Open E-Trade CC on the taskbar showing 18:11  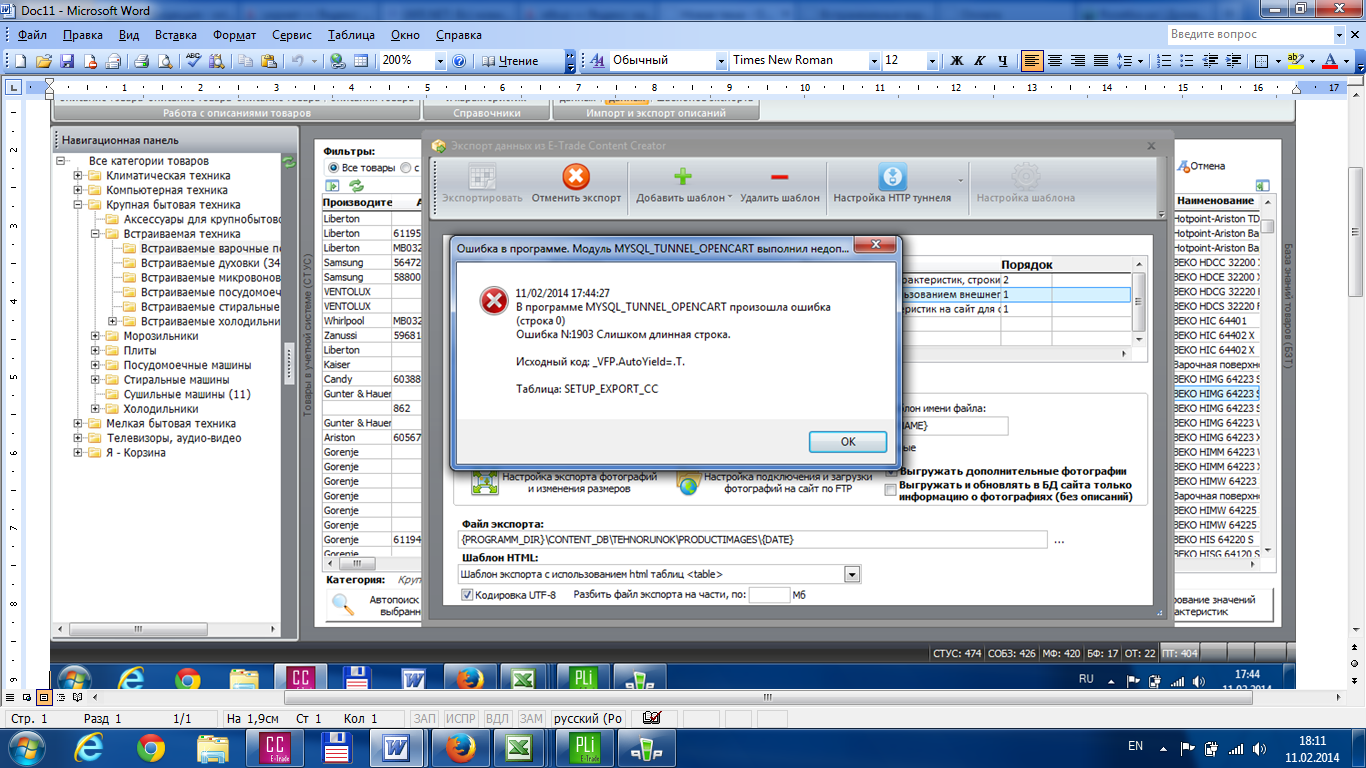tap(274, 746)
